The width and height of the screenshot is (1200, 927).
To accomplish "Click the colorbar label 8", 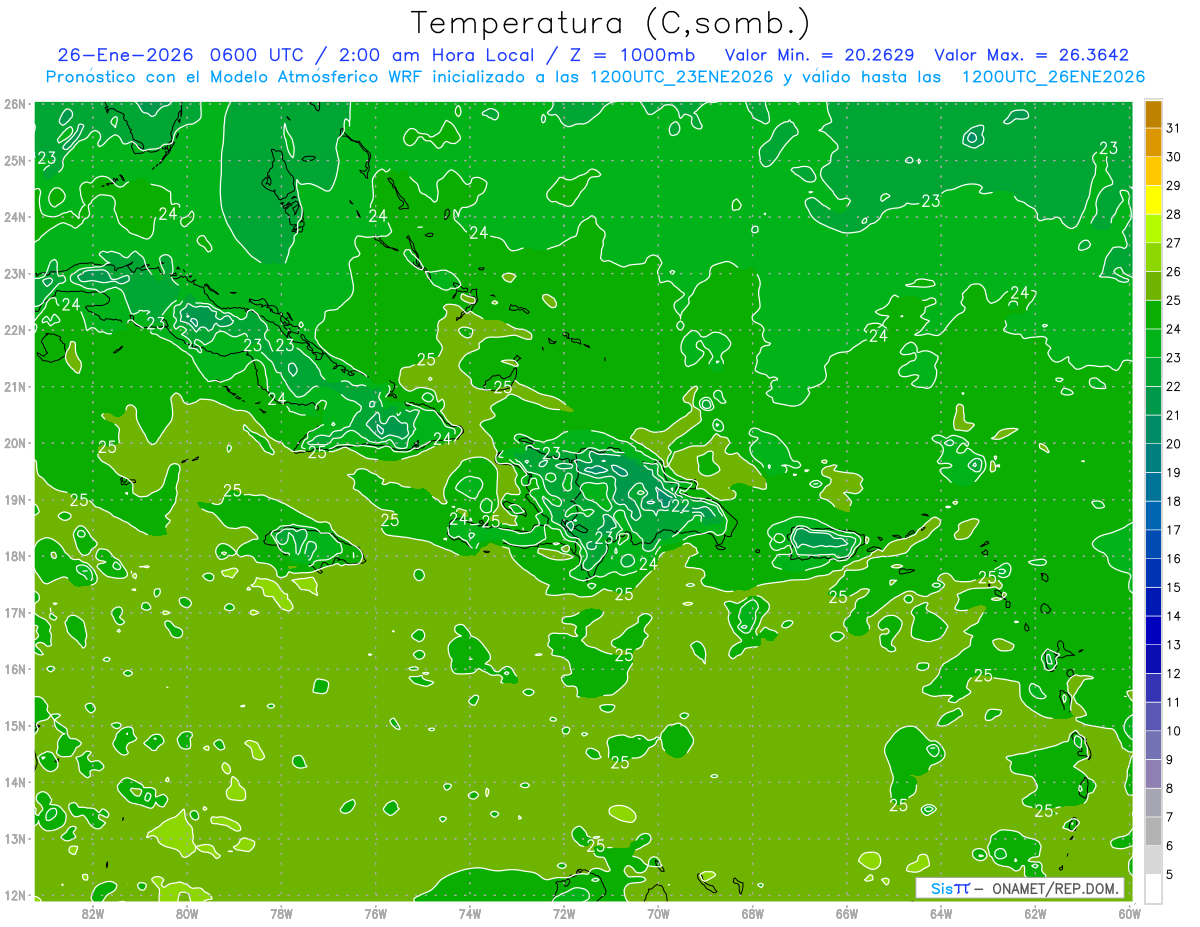I will (1170, 788).
